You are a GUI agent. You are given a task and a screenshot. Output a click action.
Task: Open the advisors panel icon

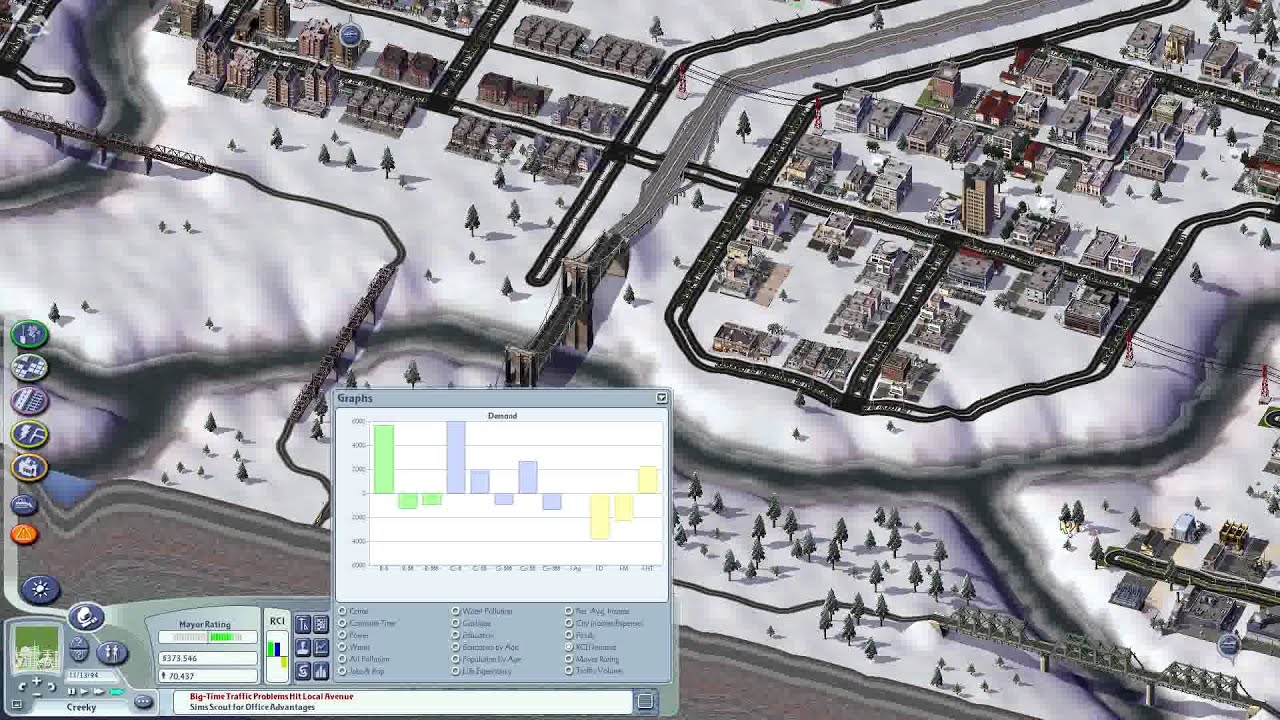coord(303,647)
